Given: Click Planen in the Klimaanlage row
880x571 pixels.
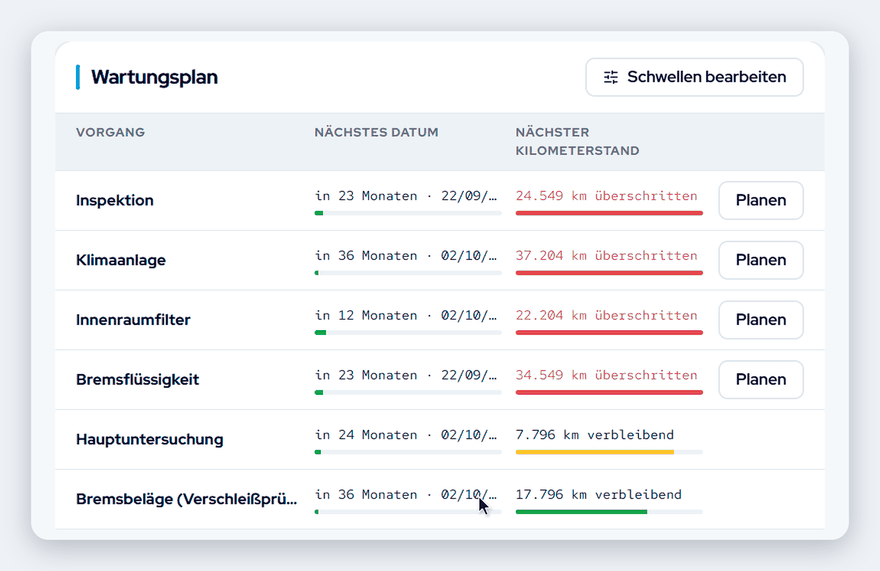Looking at the screenshot, I should [x=760, y=260].
